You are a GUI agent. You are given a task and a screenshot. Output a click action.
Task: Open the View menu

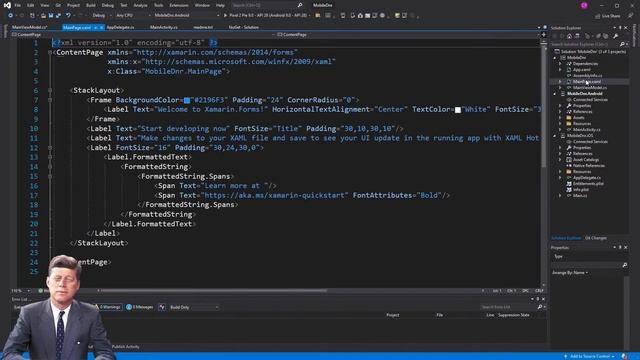(44, 5)
